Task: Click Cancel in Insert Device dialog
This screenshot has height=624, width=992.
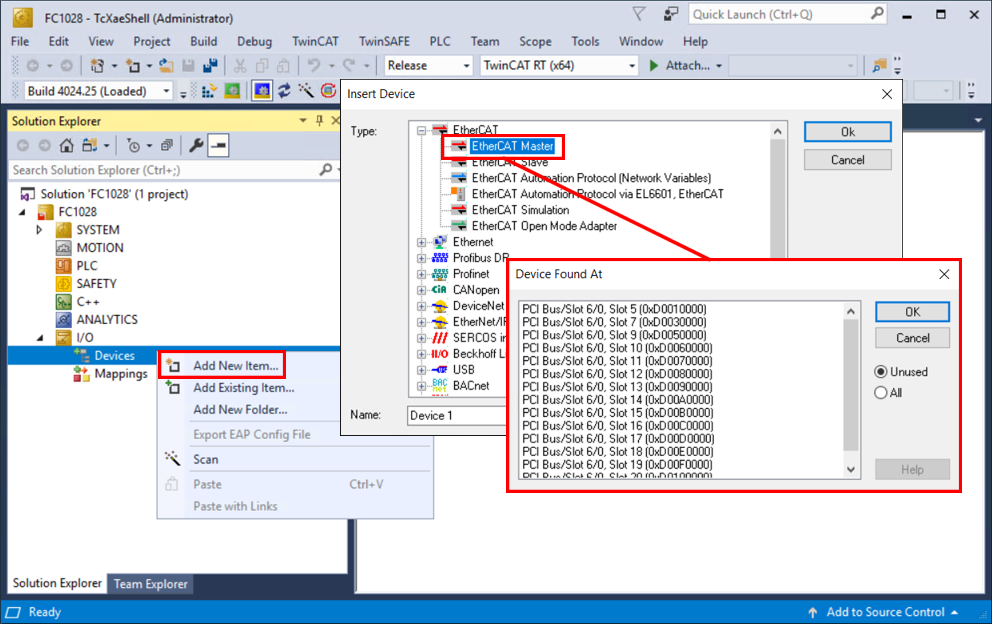Action: point(847,160)
